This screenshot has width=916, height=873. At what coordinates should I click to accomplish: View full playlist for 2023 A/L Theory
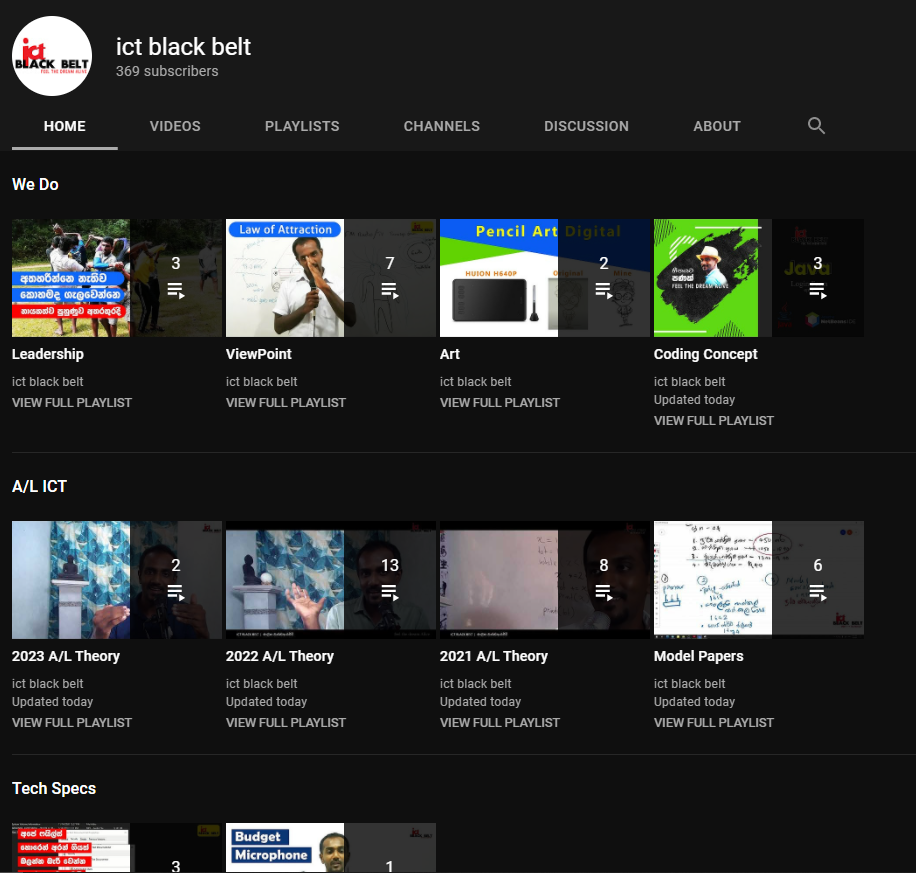(x=72, y=723)
